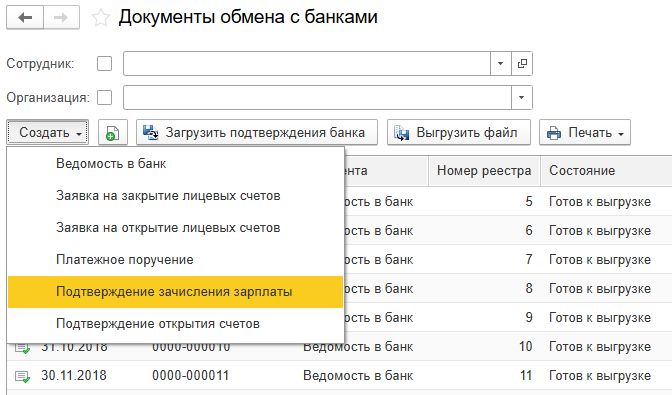The width and height of the screenshot is (672, 395).
Task: Click the Выгрузить файл button
Action: click(459, 132)
